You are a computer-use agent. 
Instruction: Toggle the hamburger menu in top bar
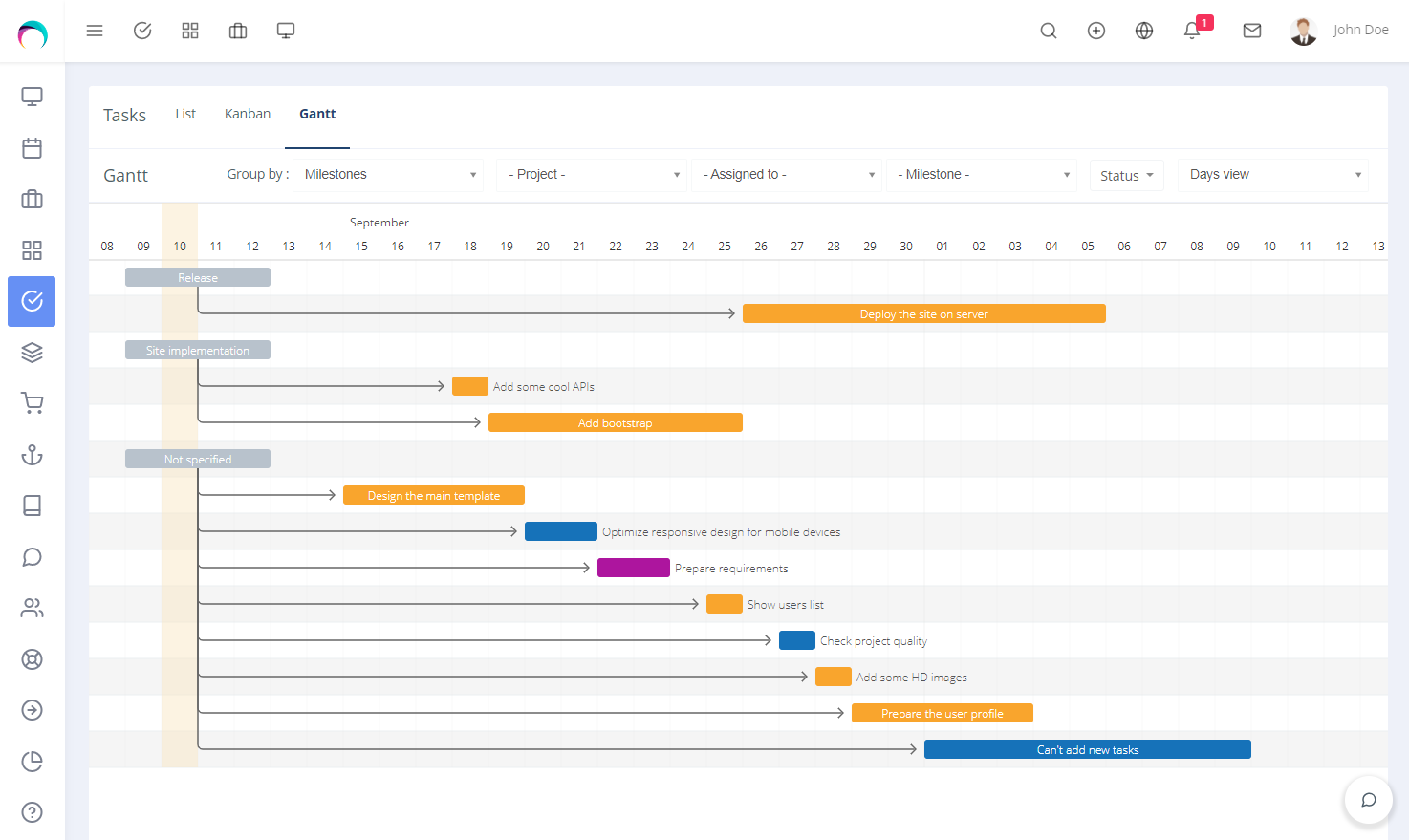(x=95, y=30)
